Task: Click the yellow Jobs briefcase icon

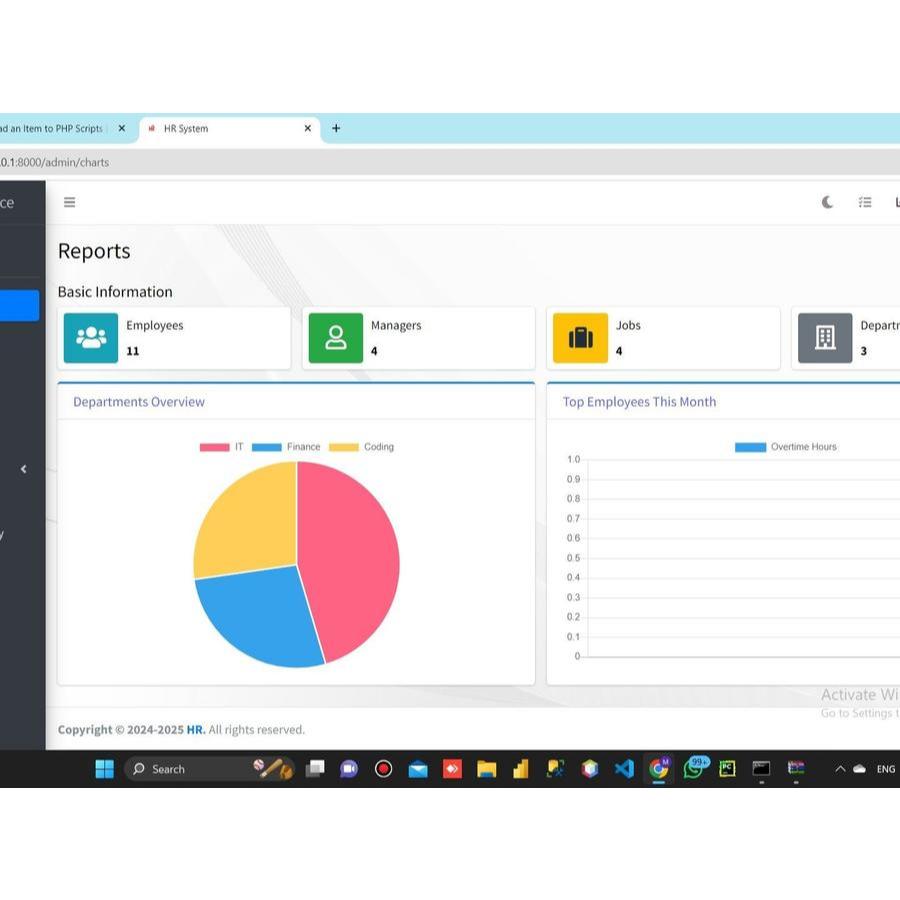Action: 580,338
